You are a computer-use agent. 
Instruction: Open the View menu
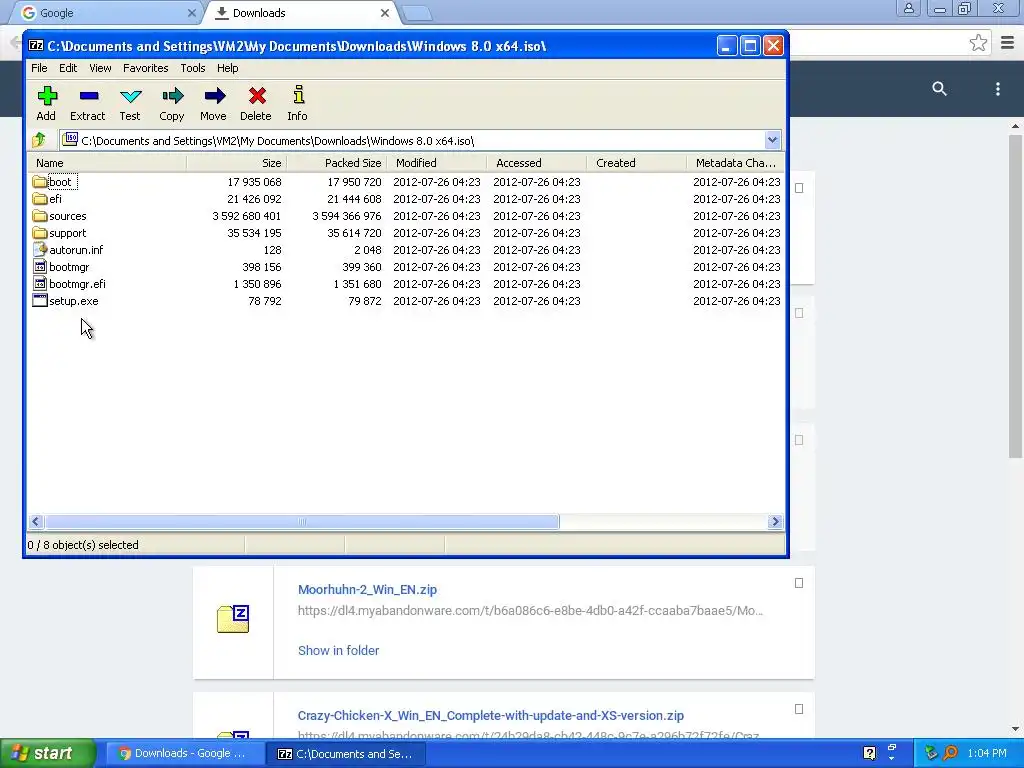pyautogui.click(x=100, y=68)
